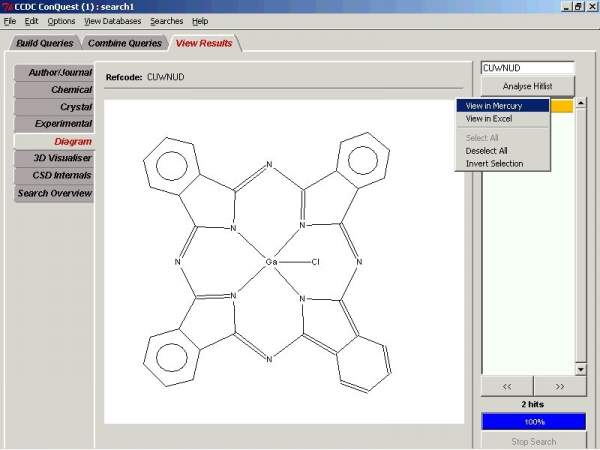This screenshot has height=450, width=600.
Task: Open the View Databases menu
Action: 112,21
